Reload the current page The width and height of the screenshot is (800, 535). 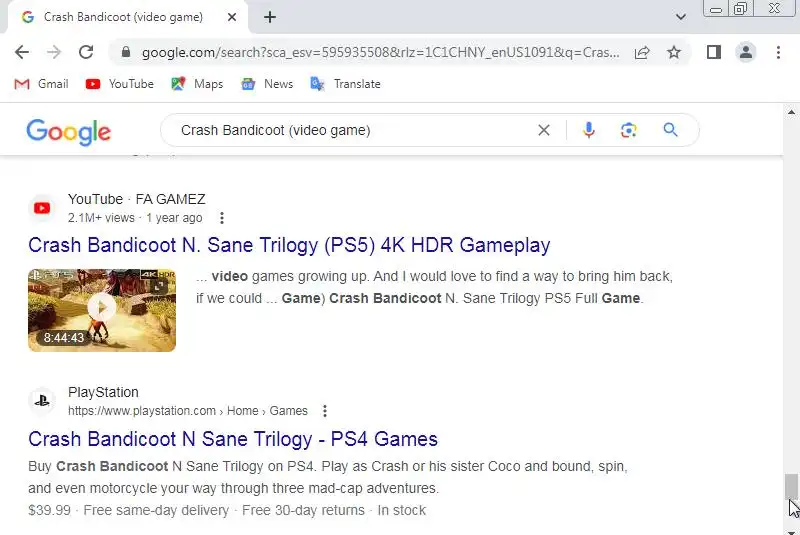tap(86, 52)
